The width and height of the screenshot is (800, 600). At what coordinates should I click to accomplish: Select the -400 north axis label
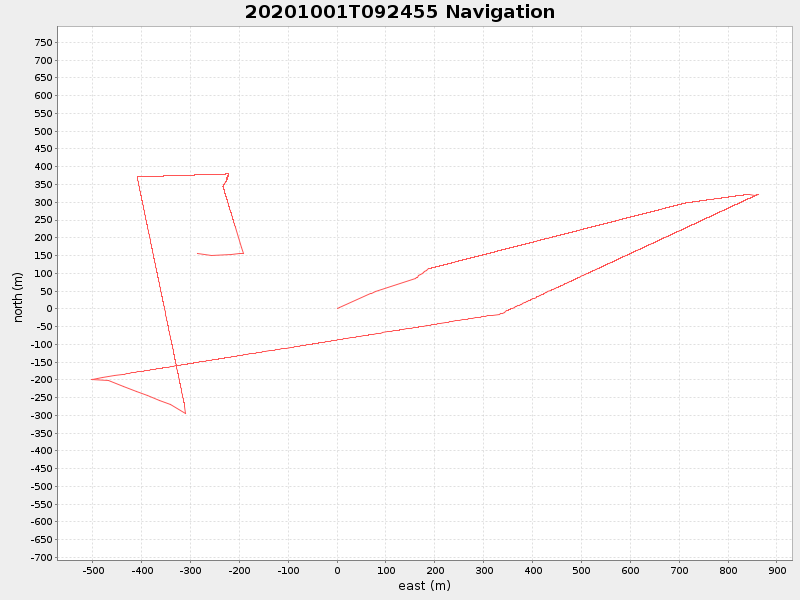pos(42,451)
